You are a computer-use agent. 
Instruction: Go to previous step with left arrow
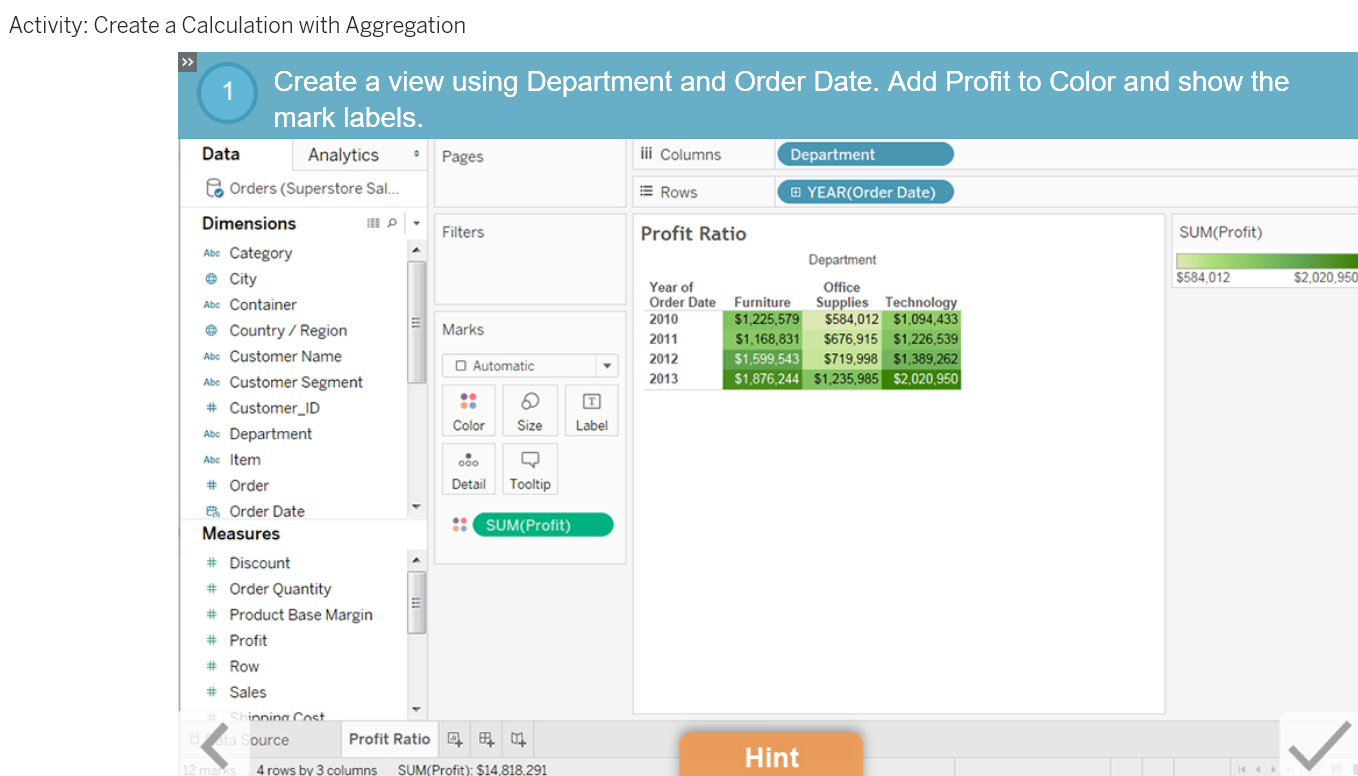point(214,745)
